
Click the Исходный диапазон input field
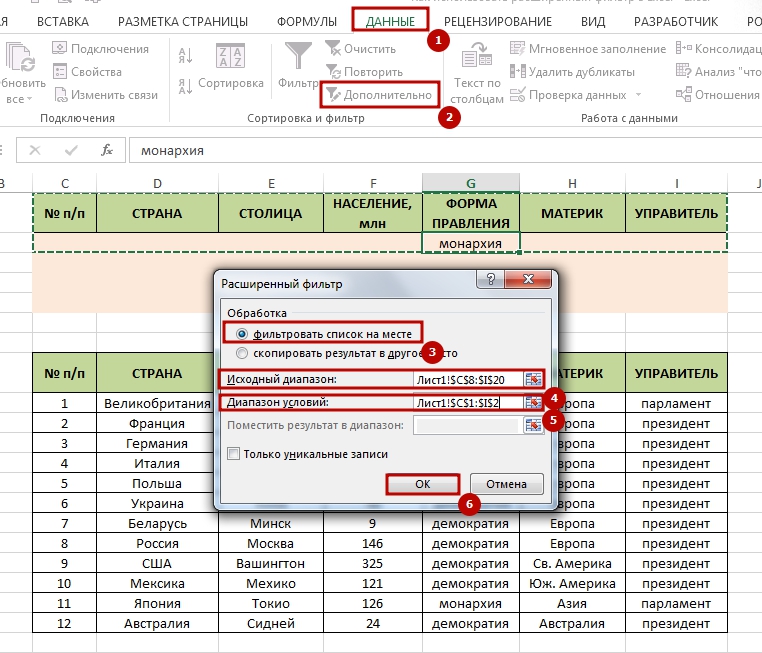click(x=468, y=379)
